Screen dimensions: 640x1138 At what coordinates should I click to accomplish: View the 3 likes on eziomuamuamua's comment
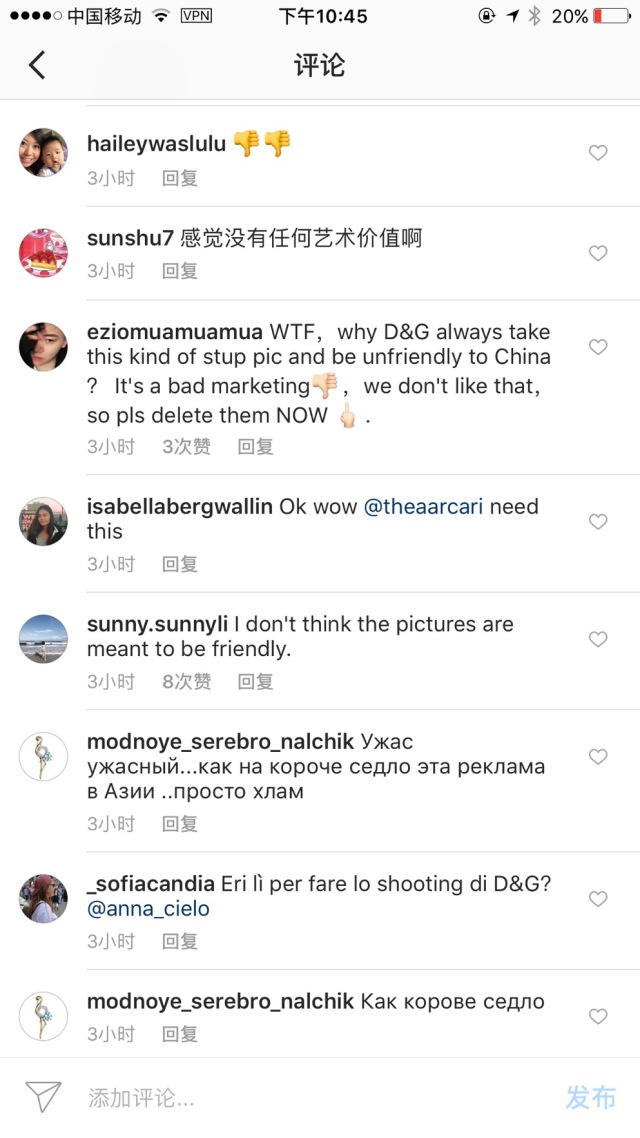coord(187,447)
